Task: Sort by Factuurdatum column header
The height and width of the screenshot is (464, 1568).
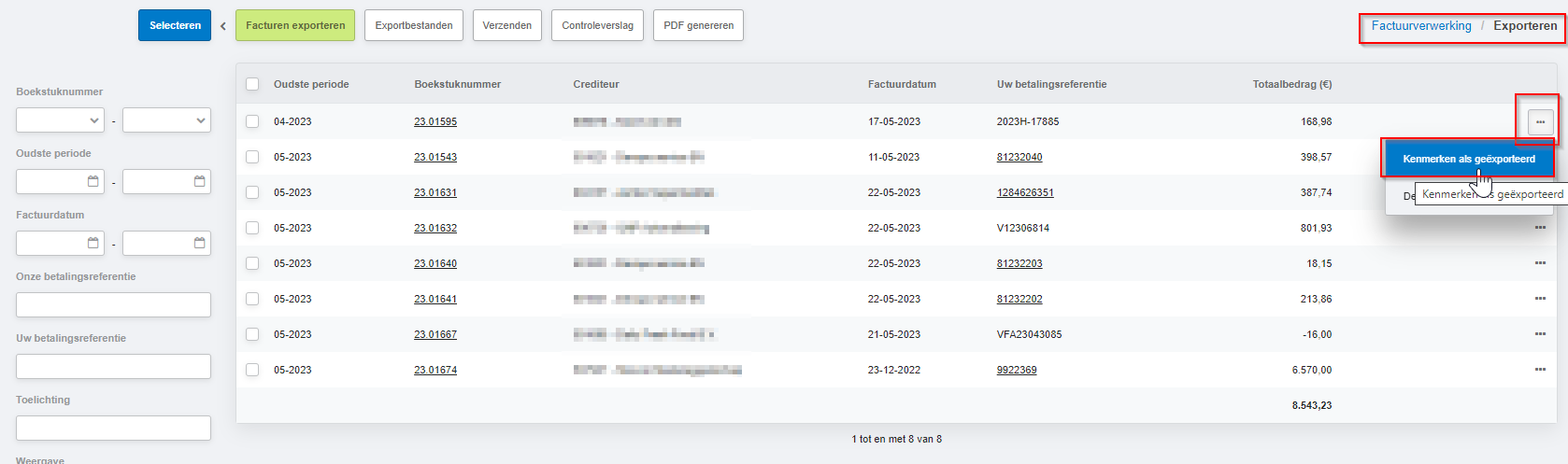Action: [902, 84]
